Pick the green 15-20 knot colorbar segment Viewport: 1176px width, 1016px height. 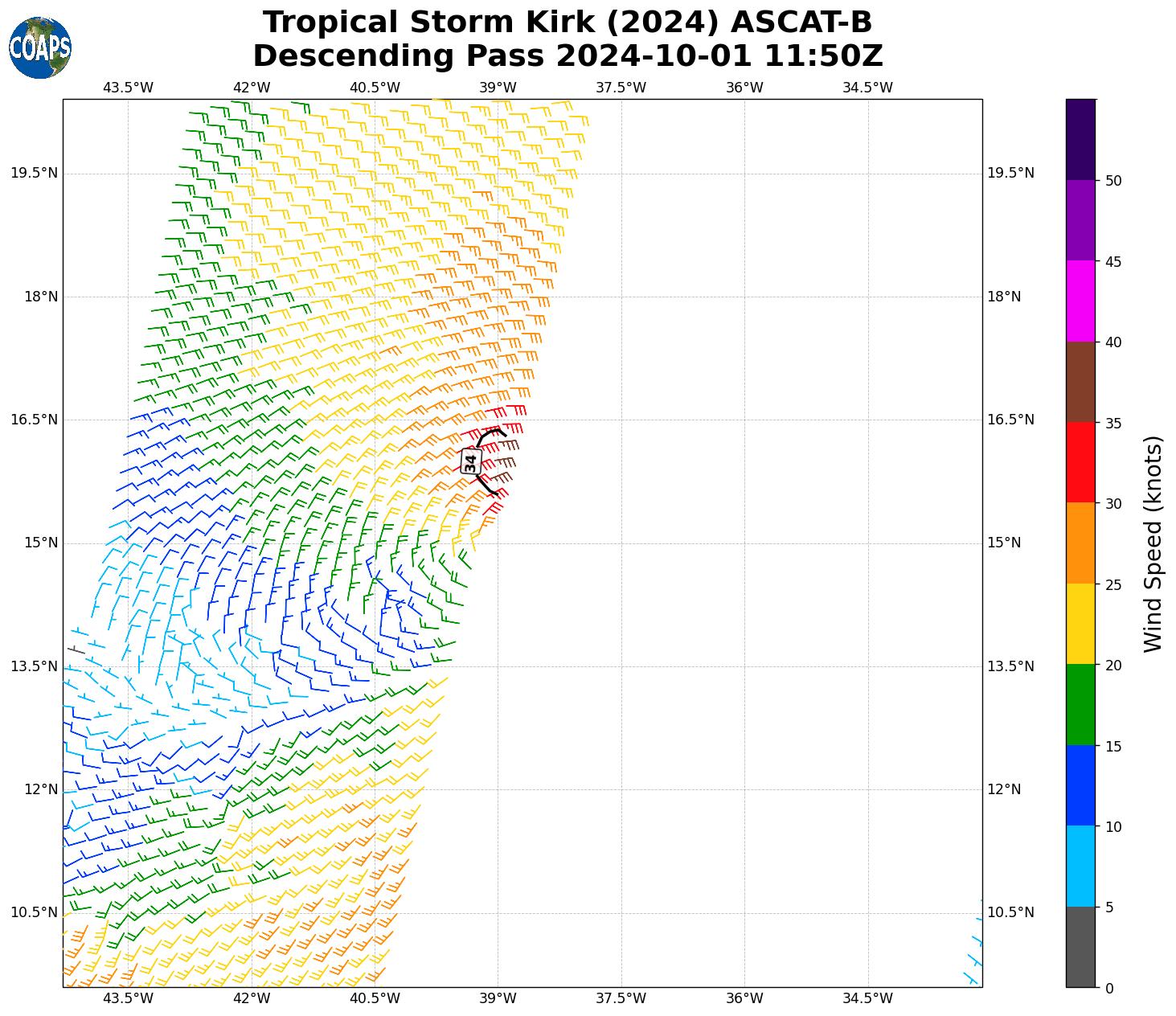pos(1080,704)
